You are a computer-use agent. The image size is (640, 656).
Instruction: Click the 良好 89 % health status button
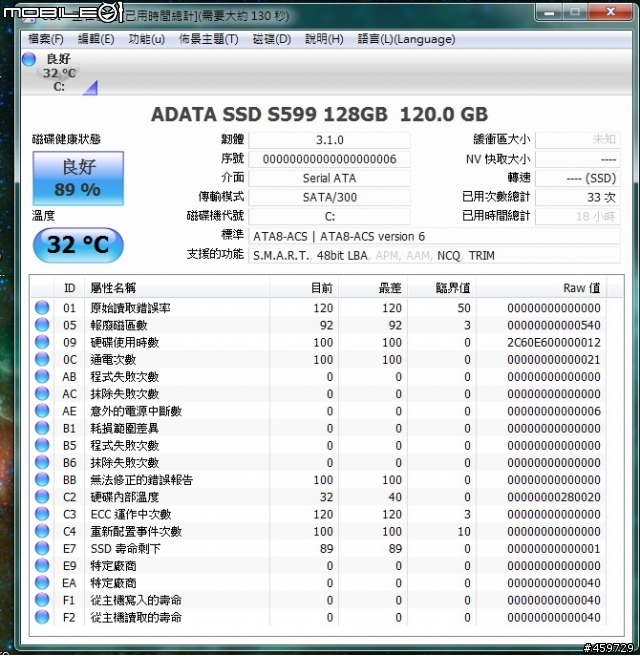coord(78,178)
